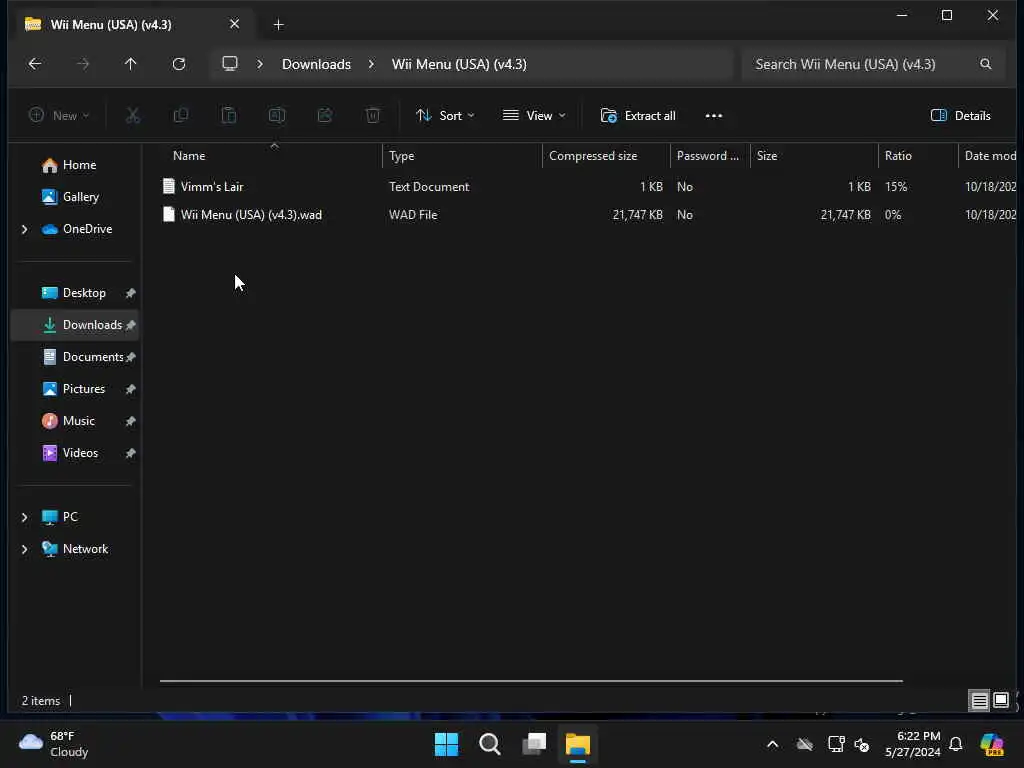1024x768 pixels.
Task: Click chevron after Downloads in address bar
Action: pyautogui.click(x=371, y=64)
